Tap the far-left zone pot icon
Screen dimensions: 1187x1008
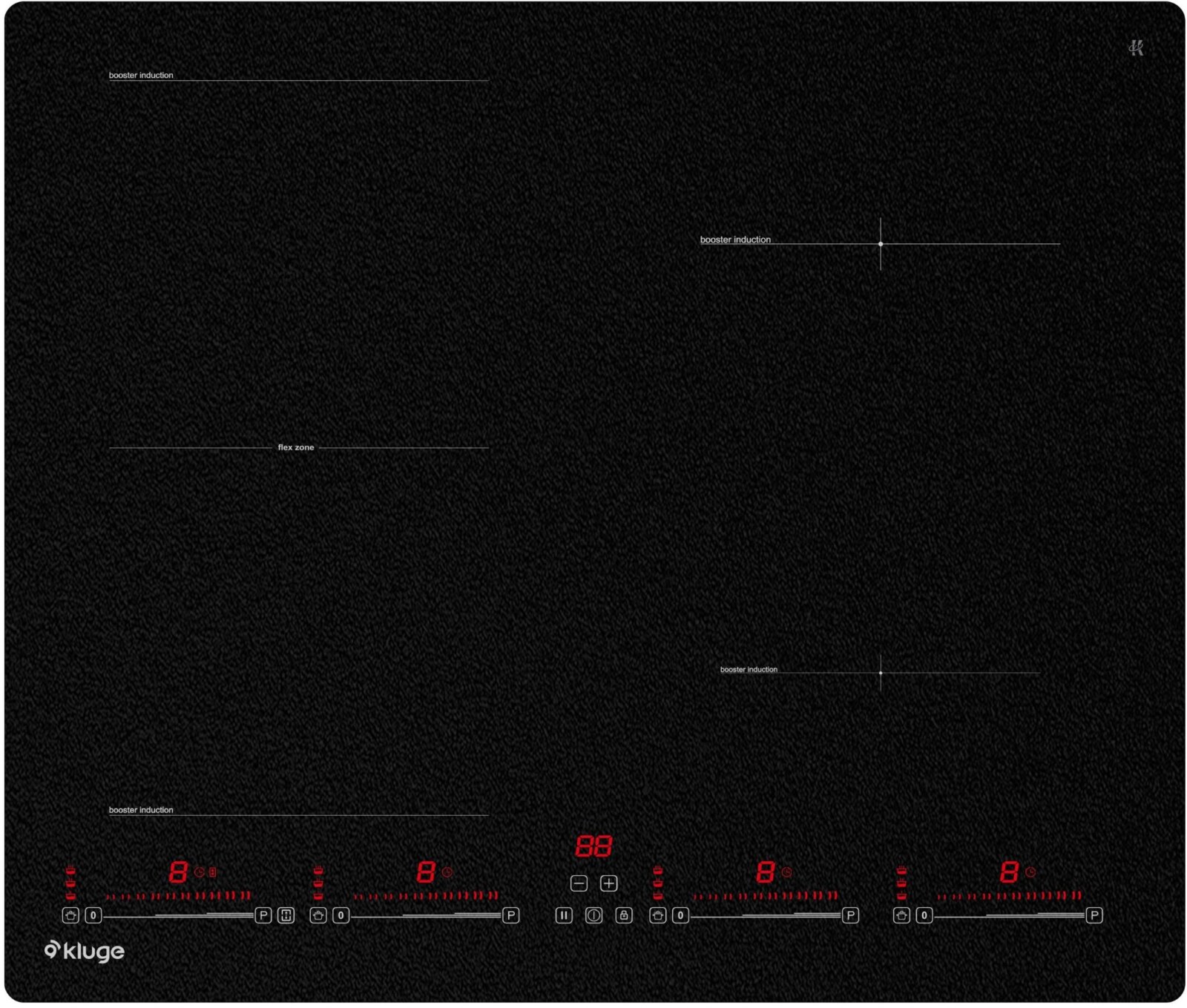click(x=70, y=915)
